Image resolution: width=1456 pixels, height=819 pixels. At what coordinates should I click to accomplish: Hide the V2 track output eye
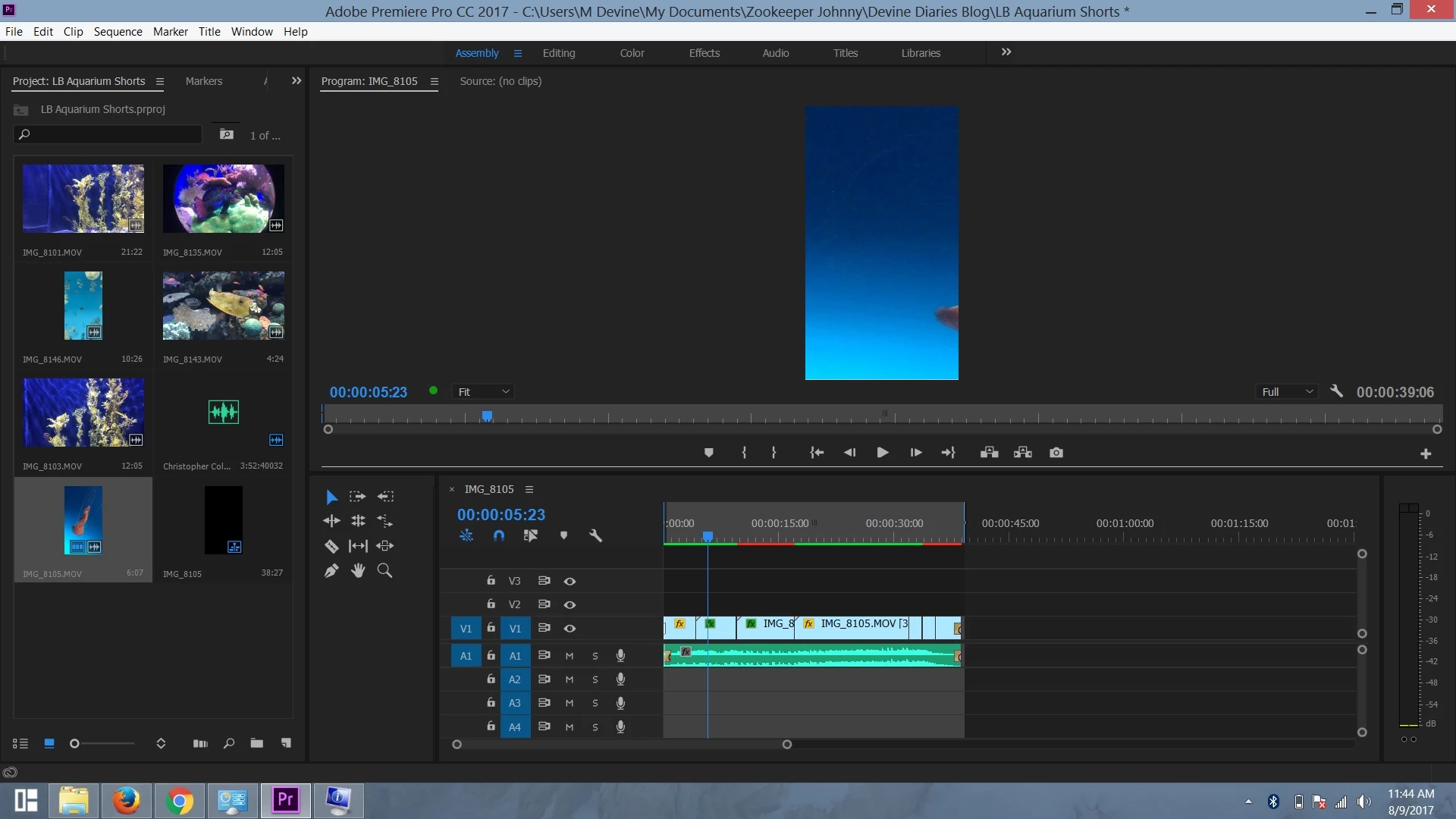pos(570,605)
